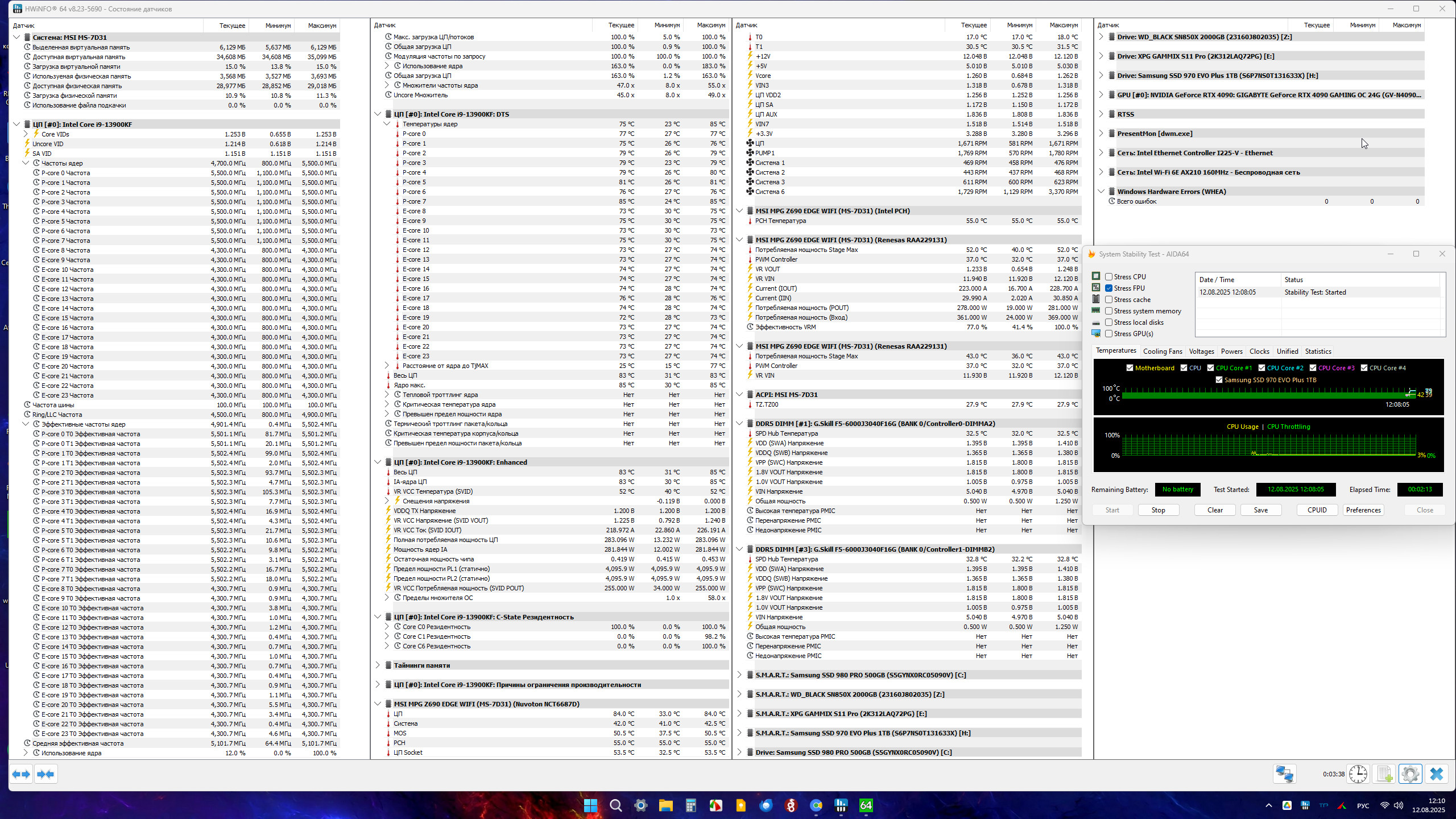This screenshot has height=819, width=1456.
Task: Open sensor settings gear icon
Action: click(1410, 774)
